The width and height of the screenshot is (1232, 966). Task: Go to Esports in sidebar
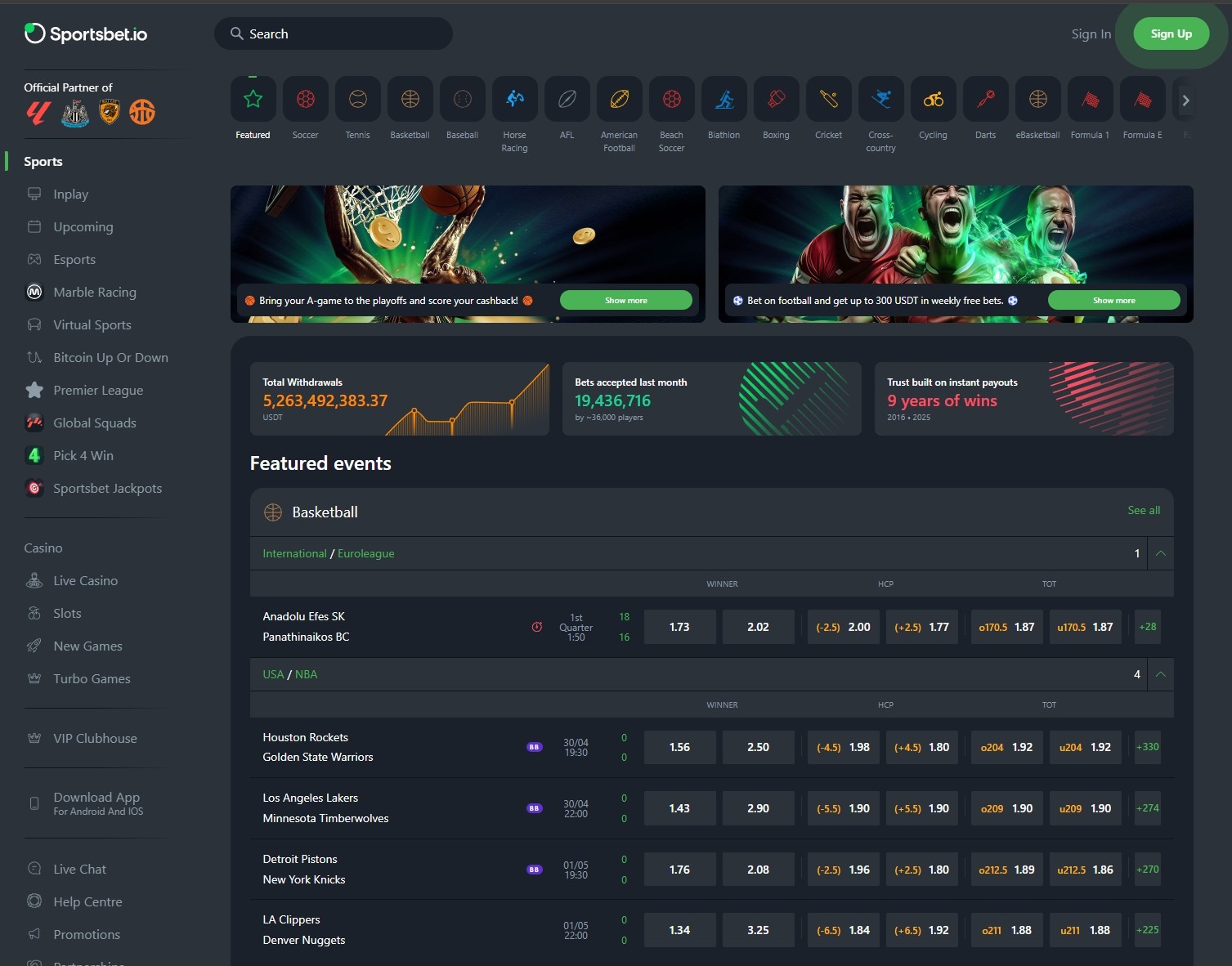coord(74,260)
